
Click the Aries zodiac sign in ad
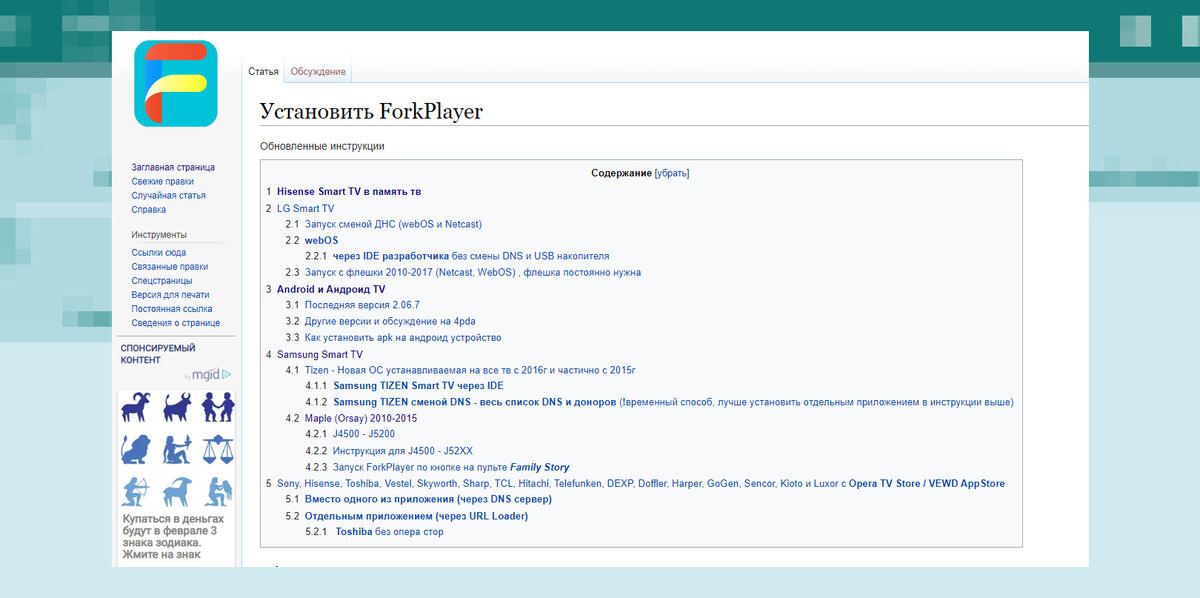[136, 407]
